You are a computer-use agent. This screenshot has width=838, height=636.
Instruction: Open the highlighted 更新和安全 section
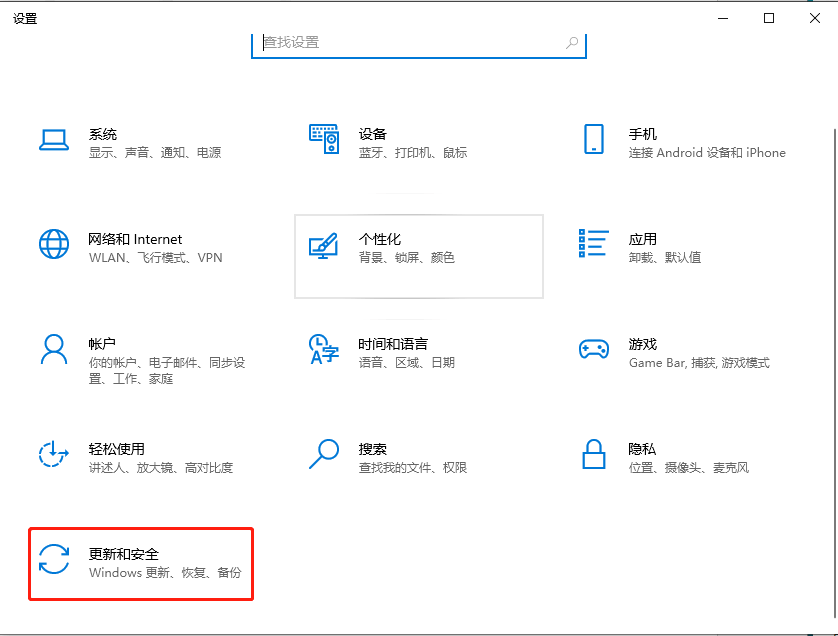tap(140, 562)
